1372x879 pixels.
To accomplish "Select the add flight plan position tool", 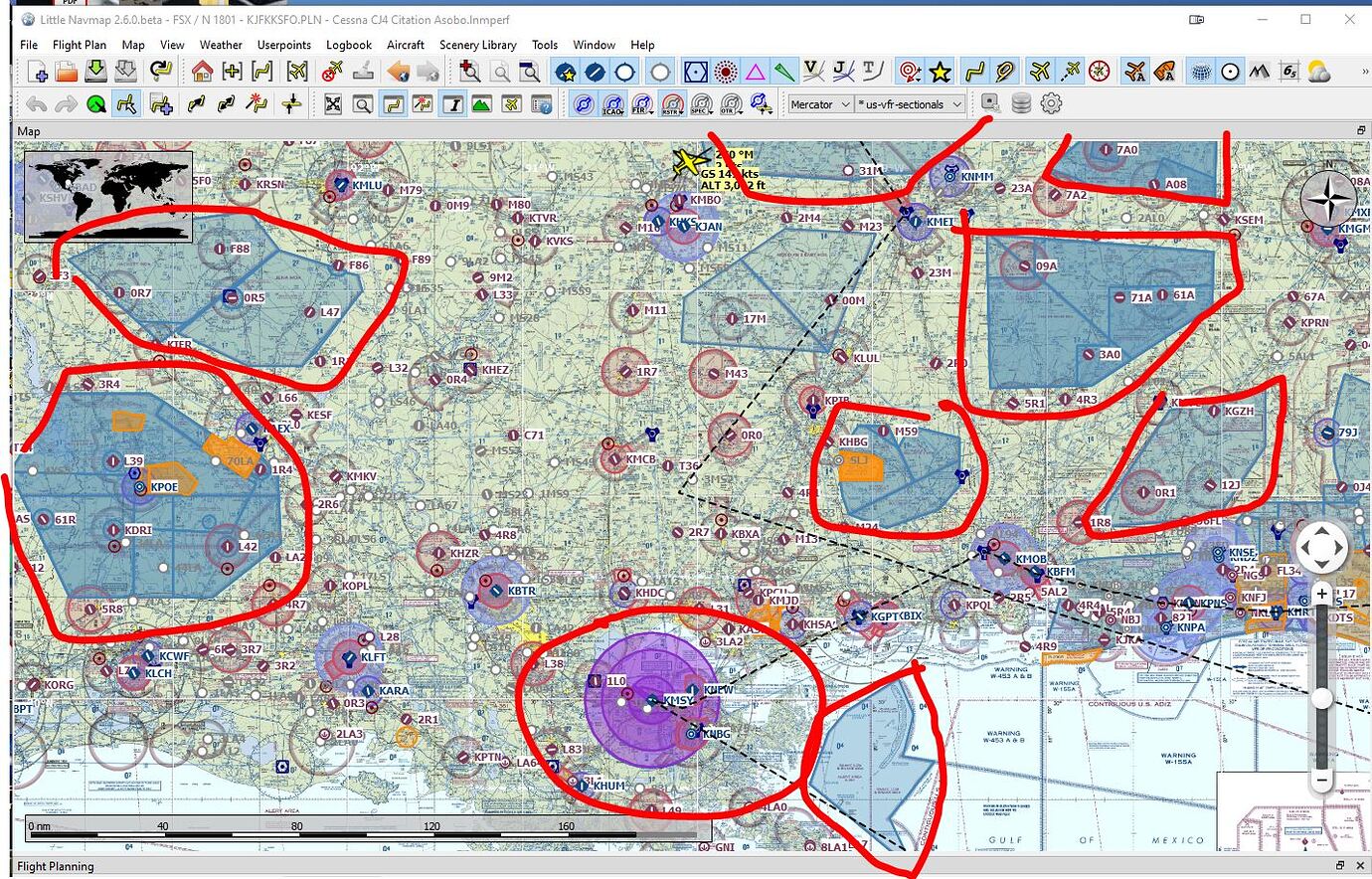I will click(156, 103).
